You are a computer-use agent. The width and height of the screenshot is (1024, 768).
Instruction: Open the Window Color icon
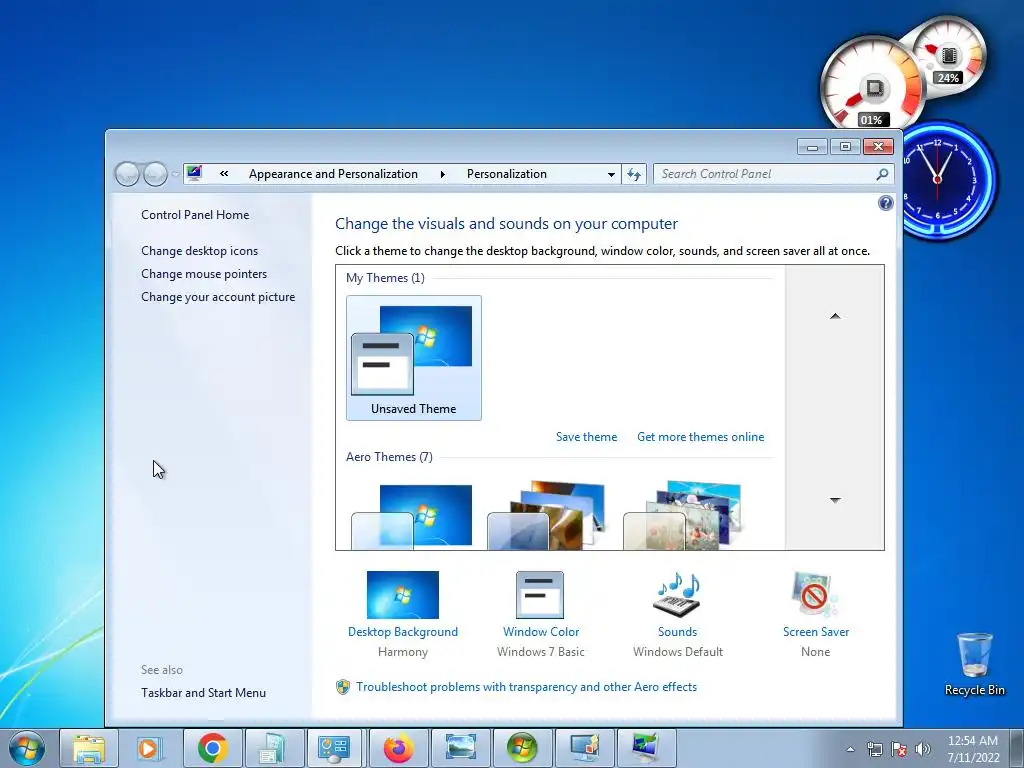point(539,595)
